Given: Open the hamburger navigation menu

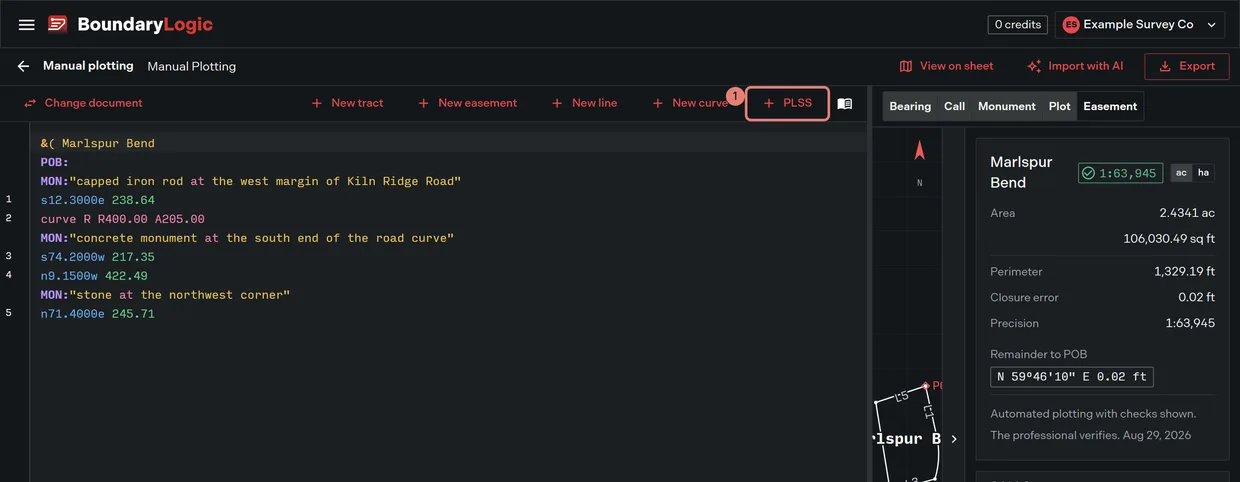Looking at the screenshot, I should tap(27, 25).
